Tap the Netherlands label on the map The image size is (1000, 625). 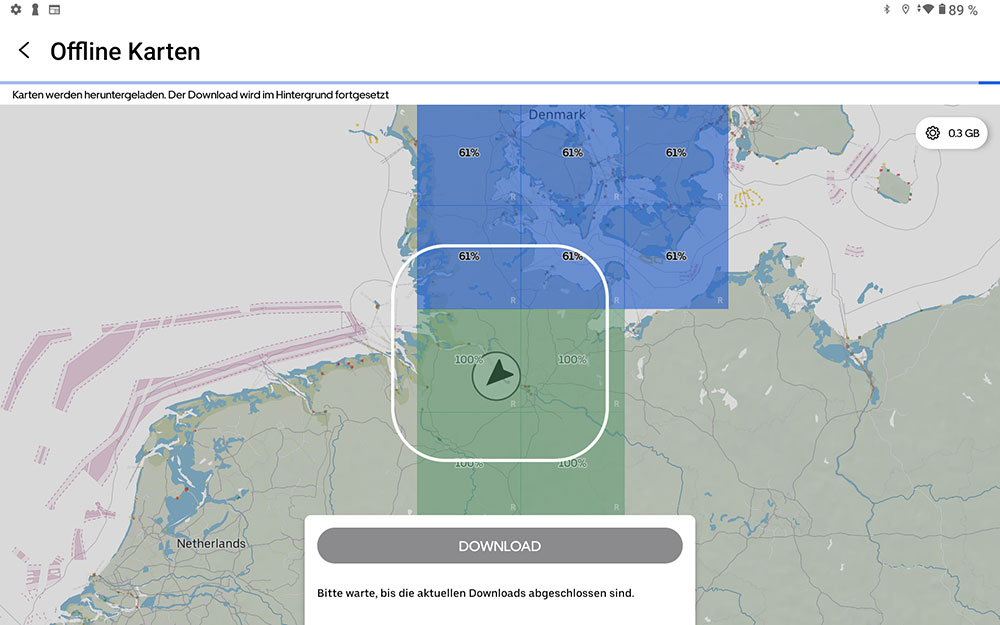(211, 544)
